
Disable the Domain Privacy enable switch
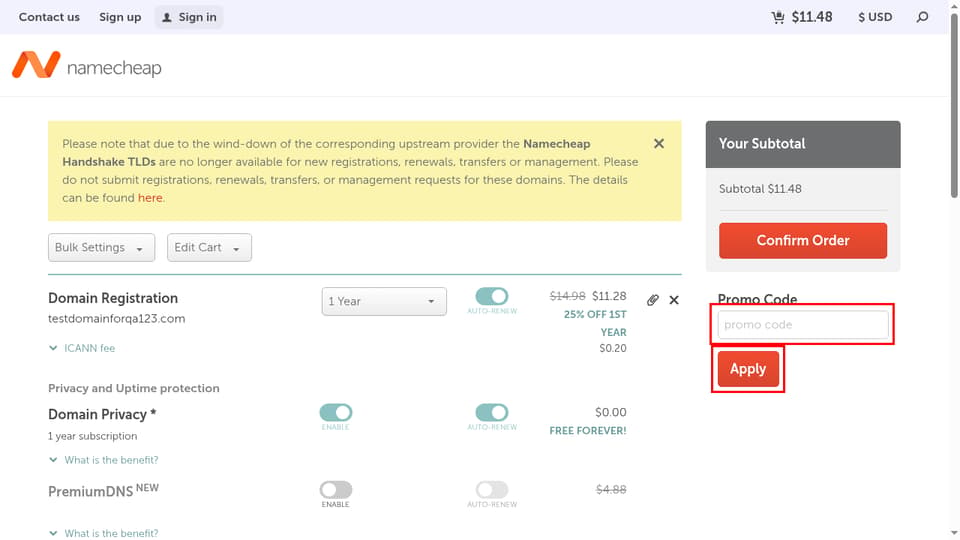(336, 412)
